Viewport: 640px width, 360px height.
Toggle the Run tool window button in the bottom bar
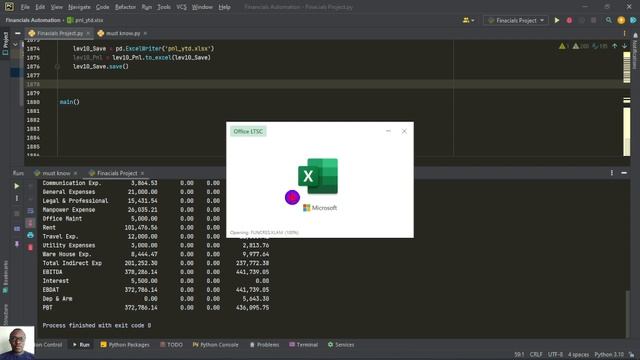(81, 345)
